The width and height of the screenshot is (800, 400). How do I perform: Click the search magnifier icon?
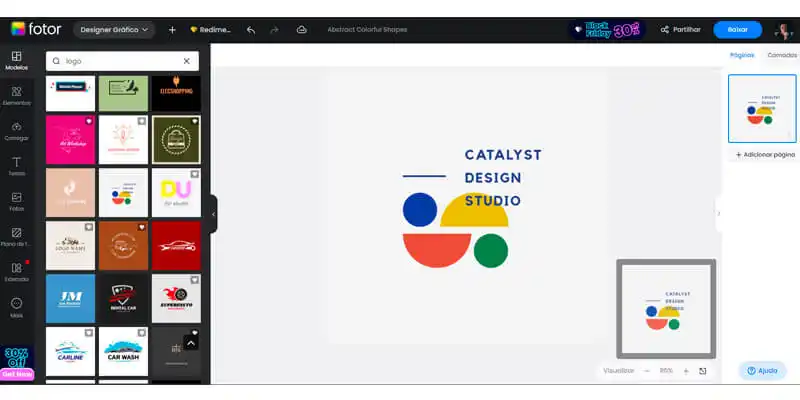click(x=56, y=61)
